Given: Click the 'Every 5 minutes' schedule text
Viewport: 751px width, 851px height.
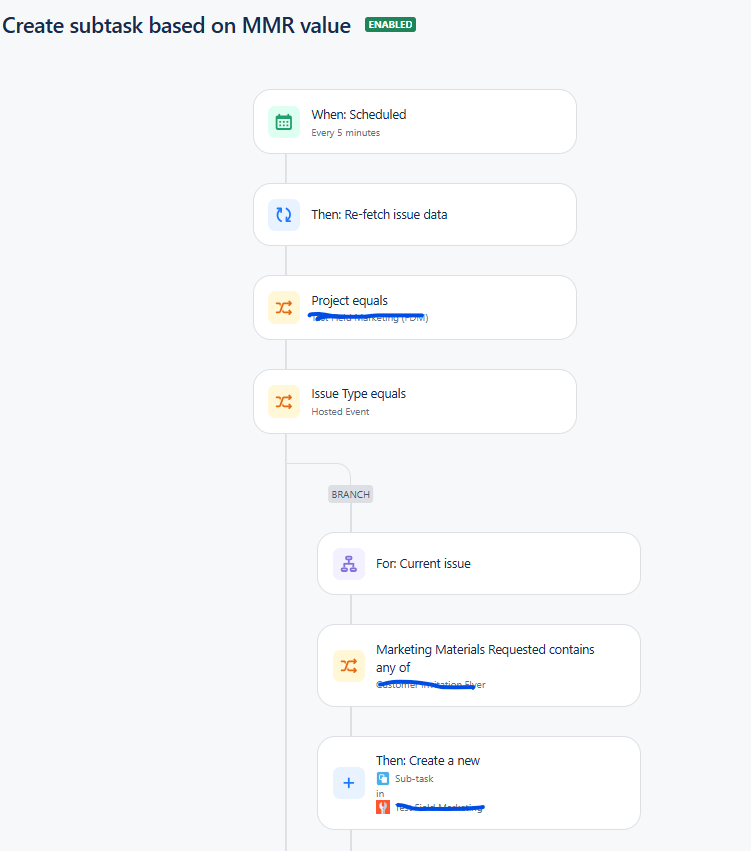Looking at the screenshot, I should 346,133.
